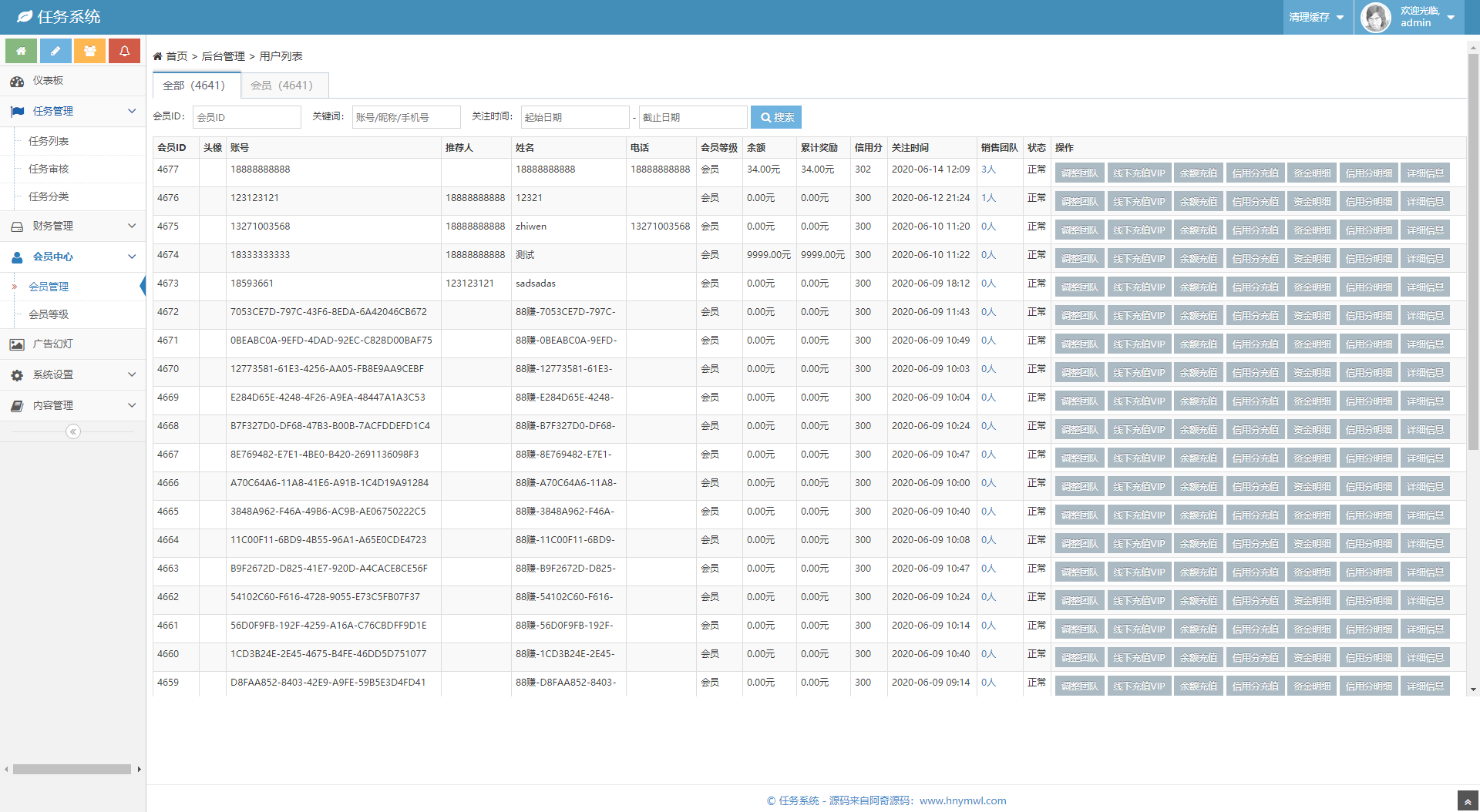This screenshot has height=812, width=1480.
Task: Collapse the sidebar with the double-arrow icon
Action: coord(73,431)
